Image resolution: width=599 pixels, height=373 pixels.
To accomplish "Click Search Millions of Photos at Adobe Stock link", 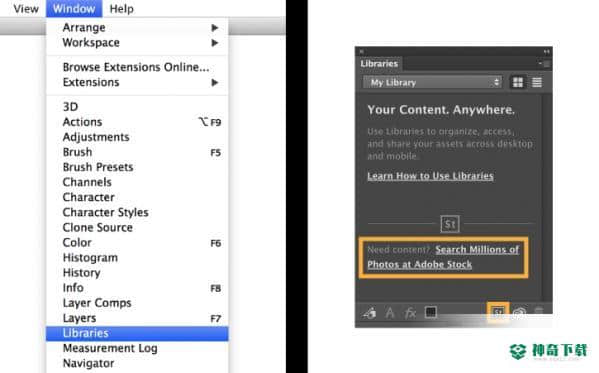I will pos(443,257).
